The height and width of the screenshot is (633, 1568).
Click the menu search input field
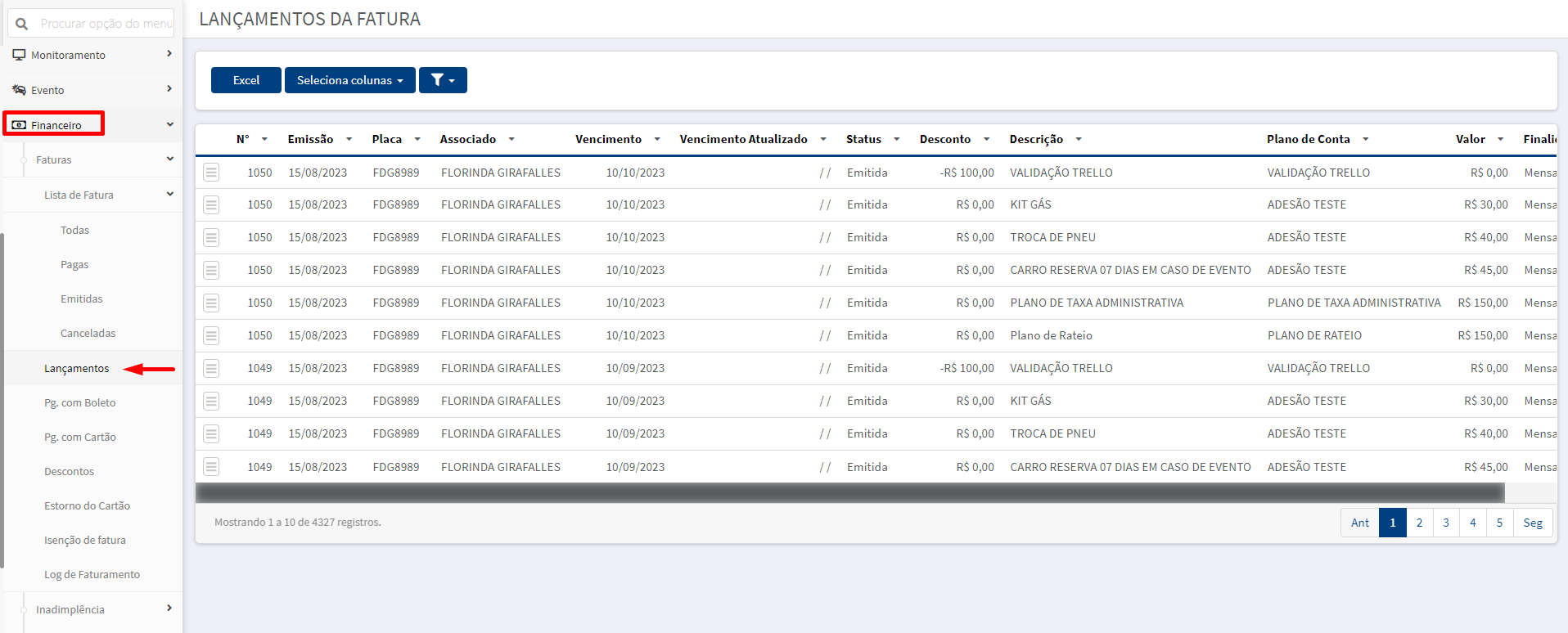click(91, 24)
